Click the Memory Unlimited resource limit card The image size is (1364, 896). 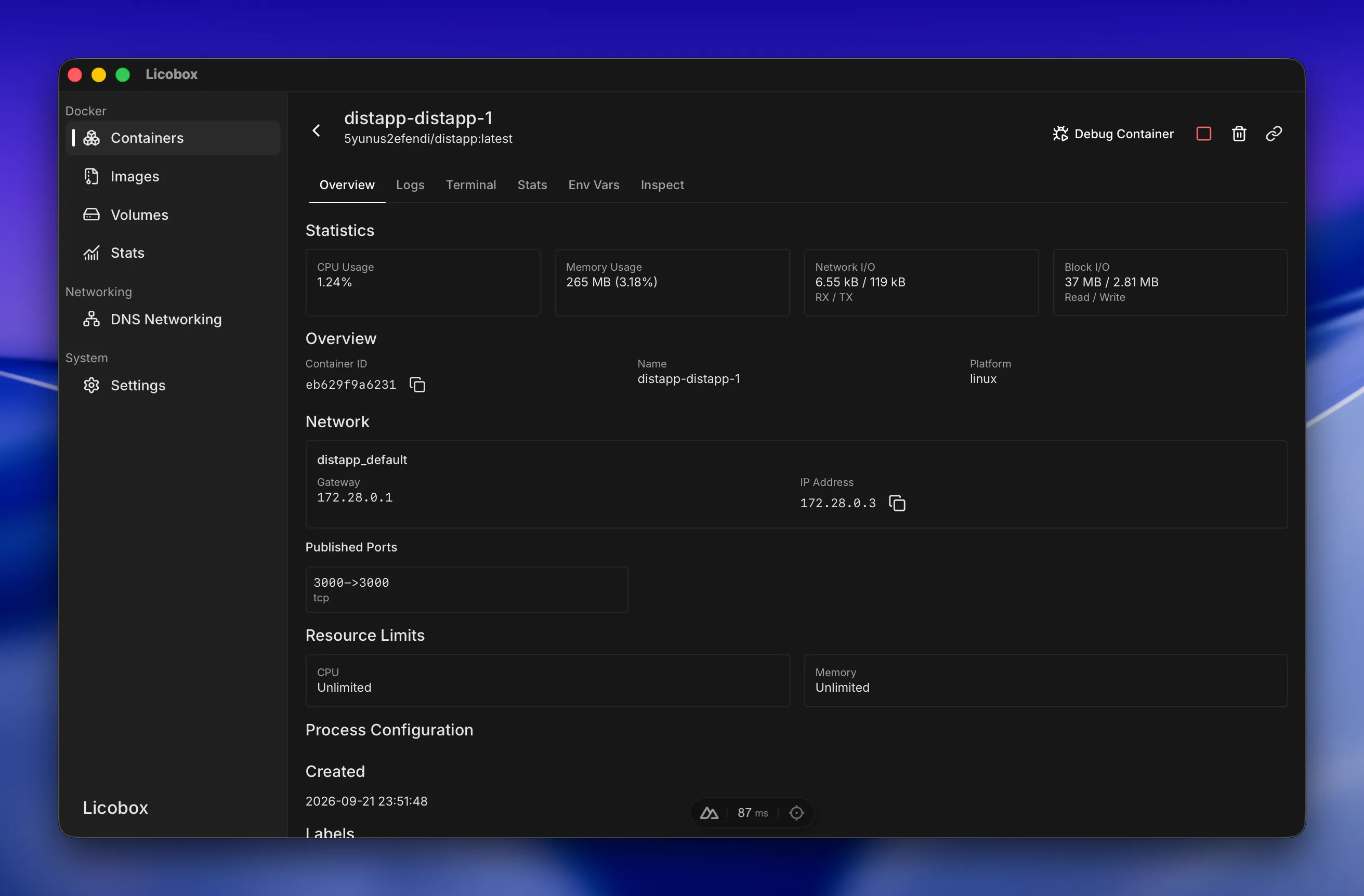(x=1045, y=681)
